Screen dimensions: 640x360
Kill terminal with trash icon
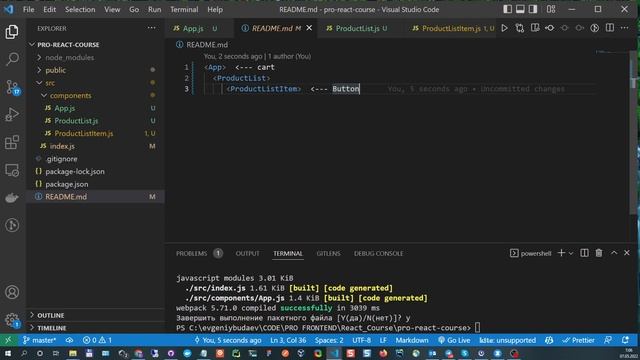click(599, 253)
